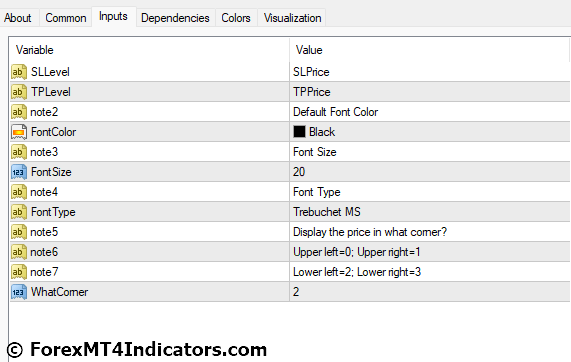This screenshot has width=571, height=362.
Task: Select the Inputs tab
Action: tap(113, 16)
